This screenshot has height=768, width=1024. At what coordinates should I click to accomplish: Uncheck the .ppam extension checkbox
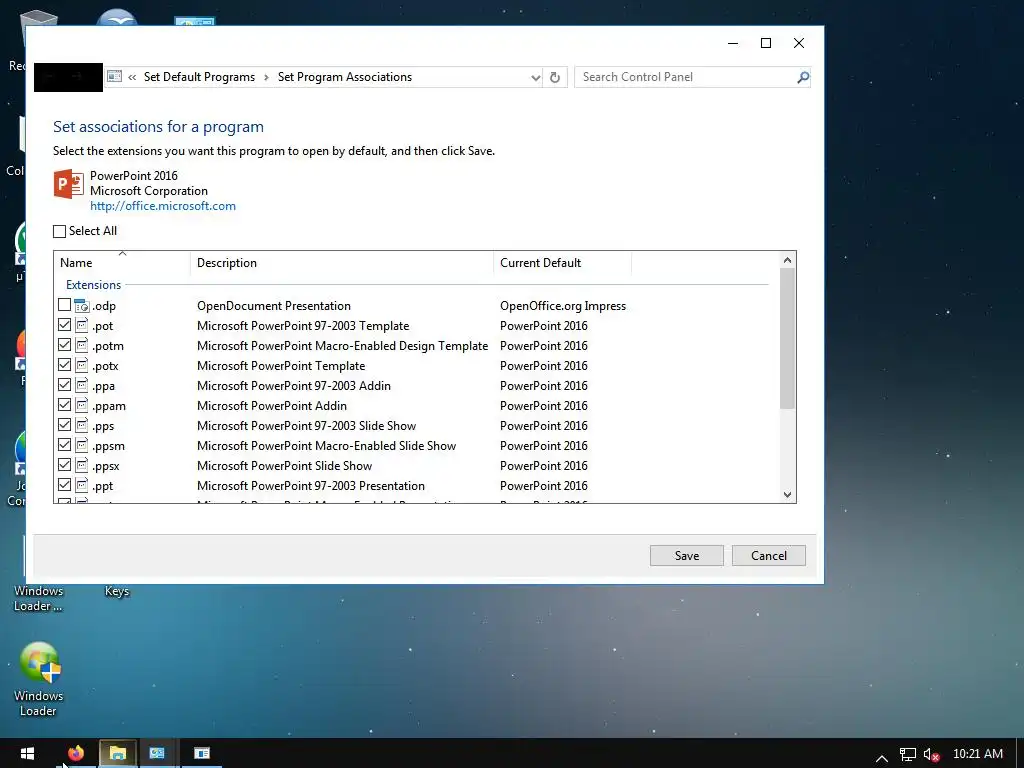(x=64, y=405)
